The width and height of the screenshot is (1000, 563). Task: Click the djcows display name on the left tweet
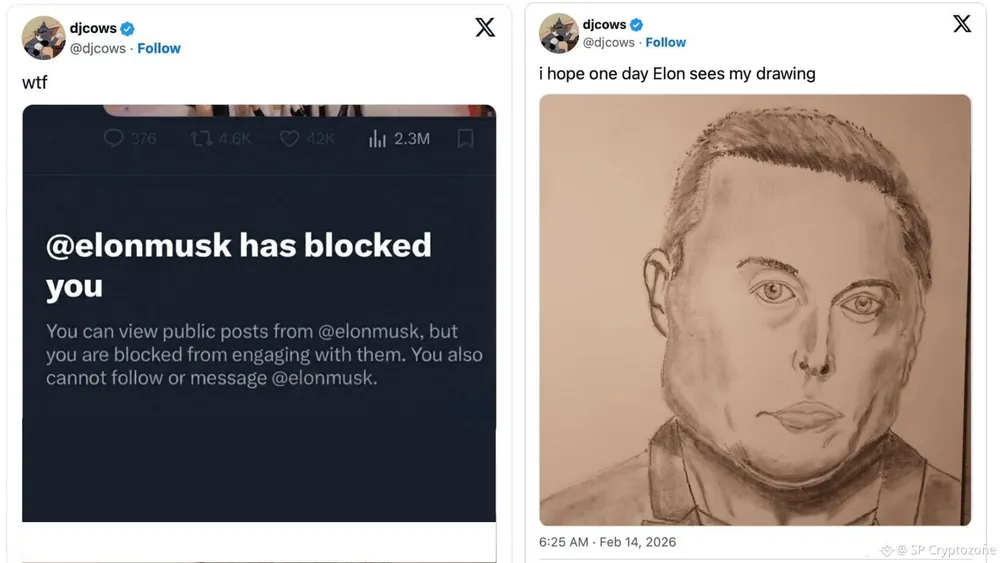(x=93, y=29)
